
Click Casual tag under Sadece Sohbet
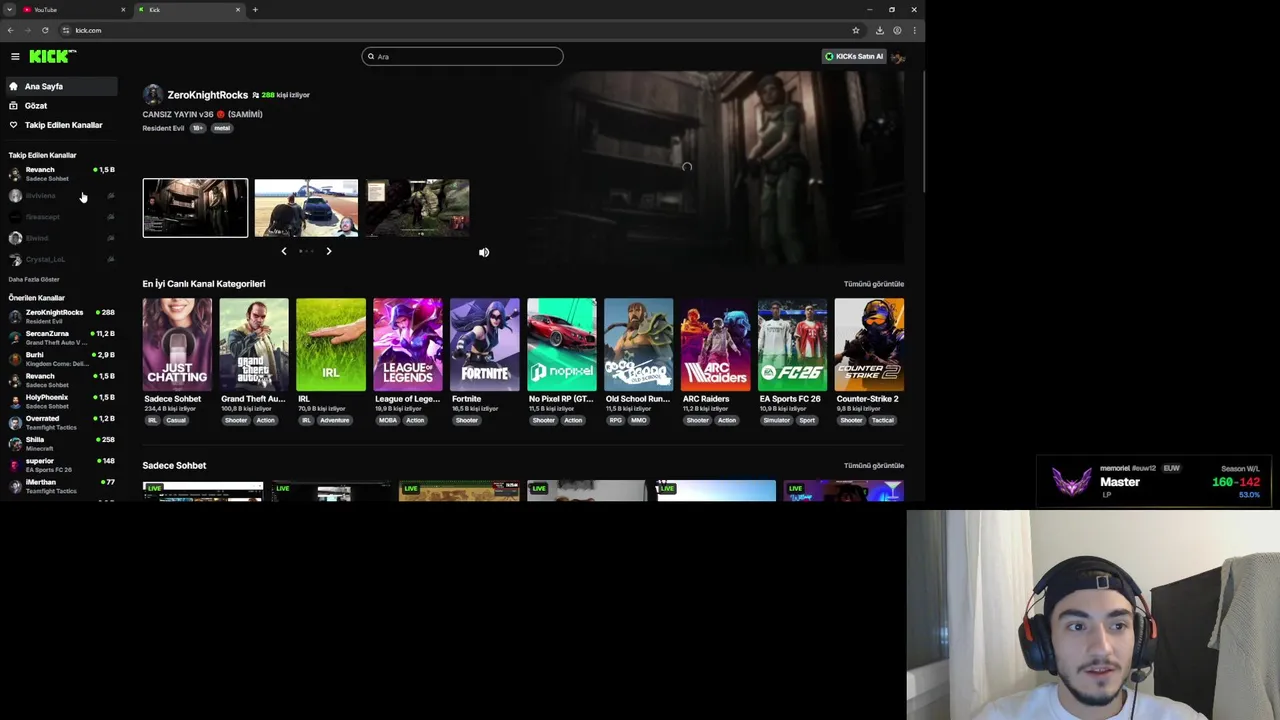click(x=176, y=420)
